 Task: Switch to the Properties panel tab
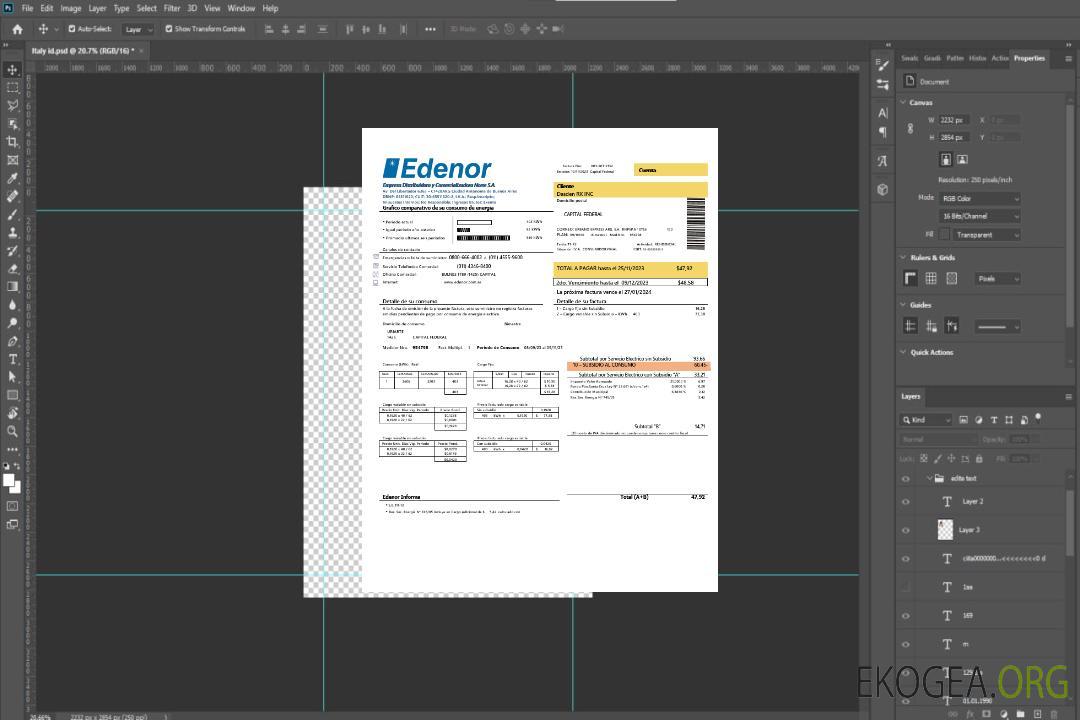pos(1029,59)
